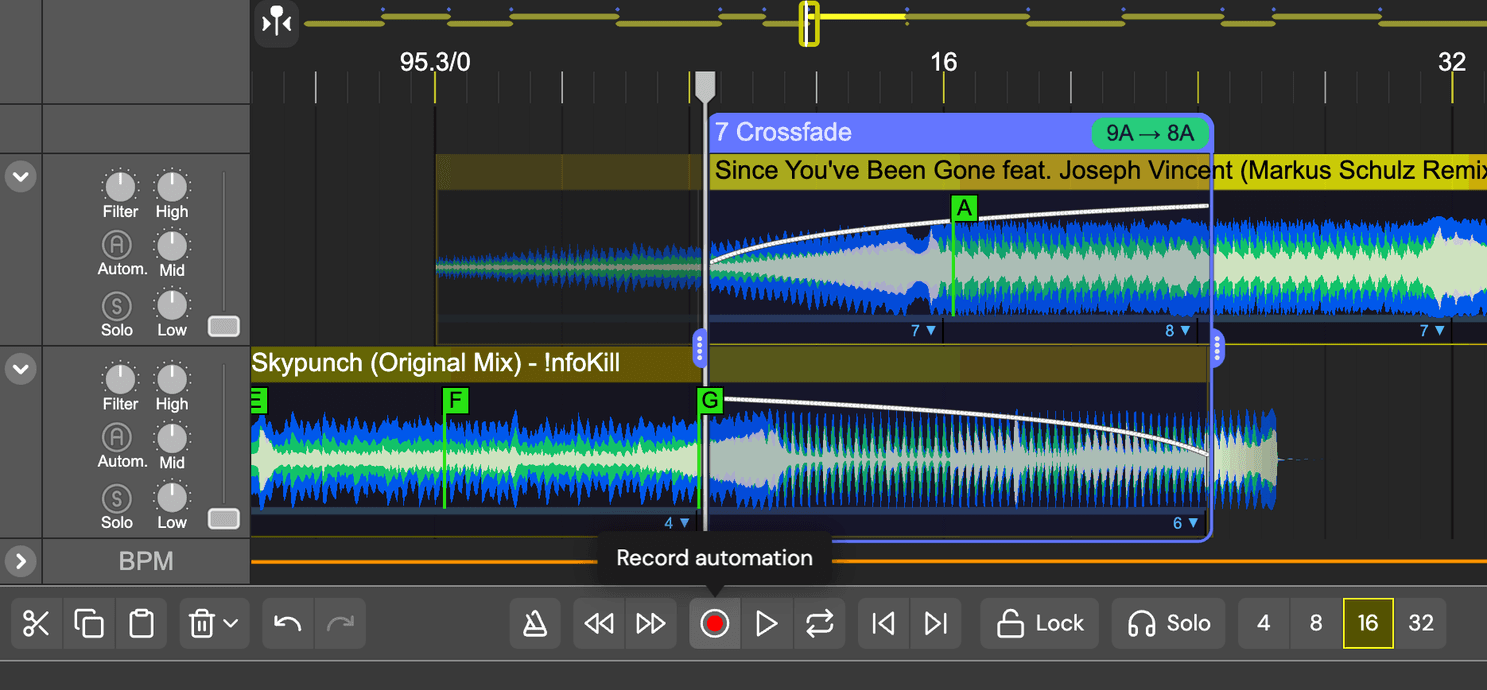Click the 95.3/0 tempo label
The height and width of the screenshot is (690, 1487).
tap(435, 62)
